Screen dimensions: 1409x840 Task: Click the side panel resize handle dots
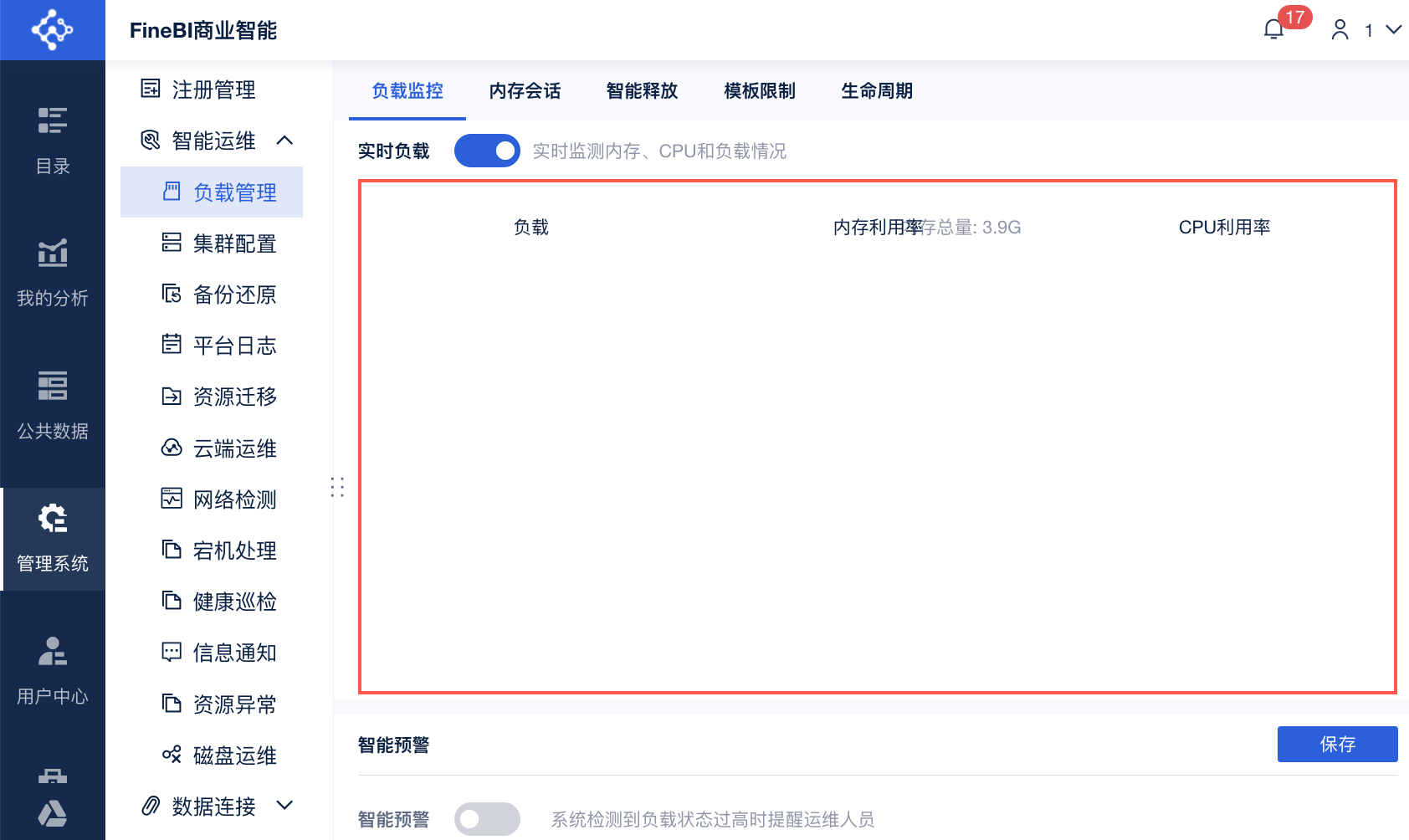click(337, 487)
